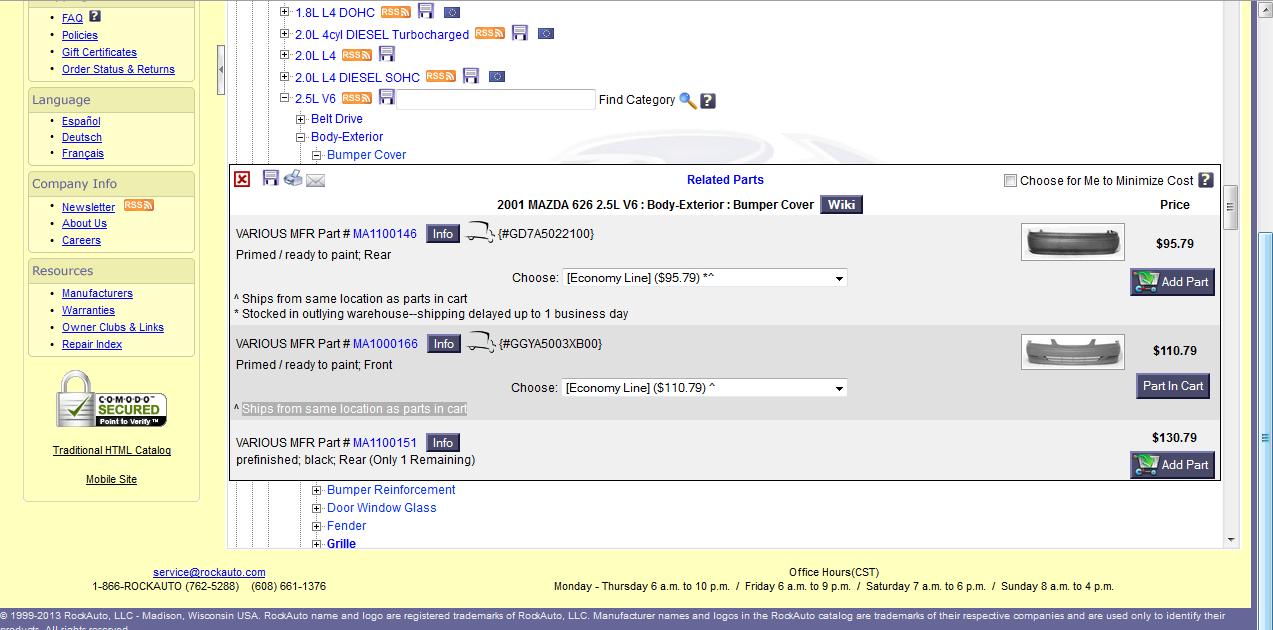
Task: Collapse the Body-Exterior category
Action: pos(301,137)
